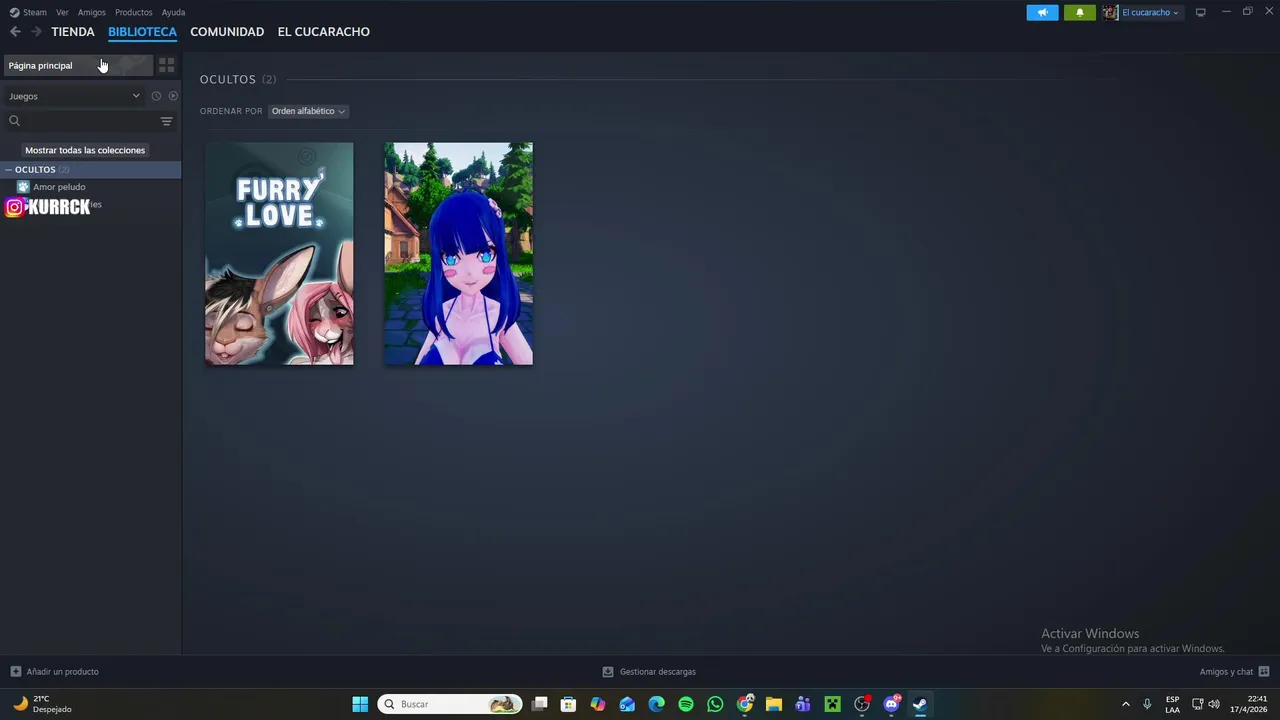
Task: Open the volume tray icon
Action: 1214,704
